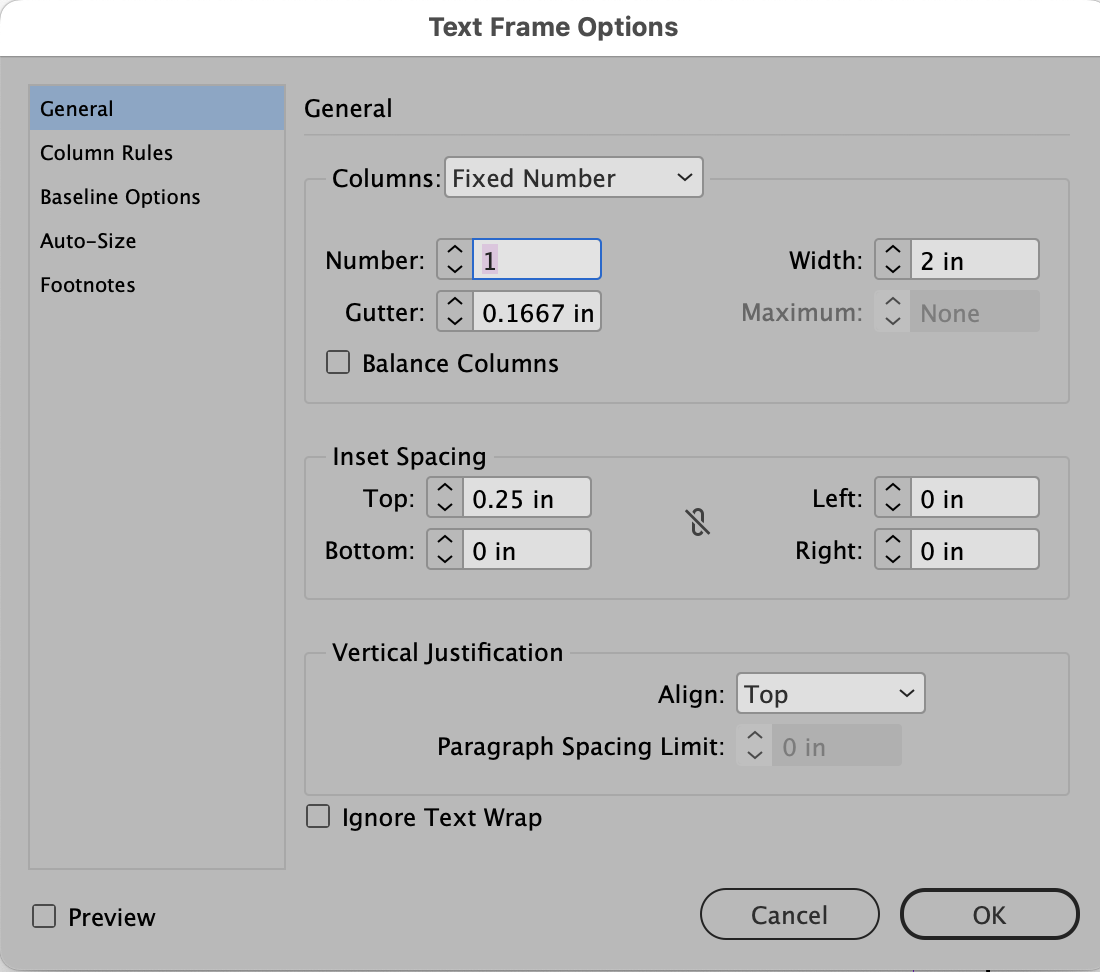Screen dimensions: 1100x972
Task: Dismiss the dialog via Cancel
Action: pyautogui.click(x=789, y=914)
